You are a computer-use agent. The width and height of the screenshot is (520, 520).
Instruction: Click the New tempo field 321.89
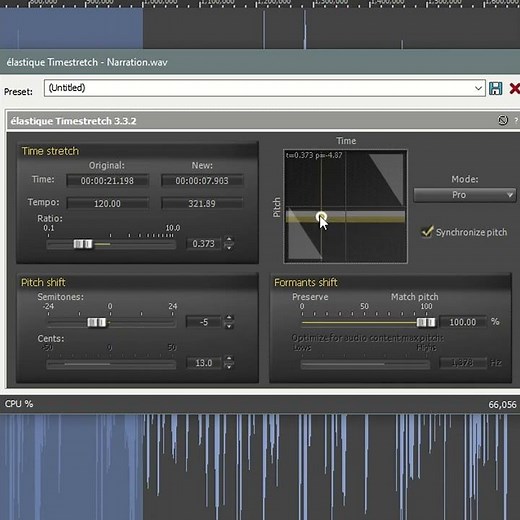click(202, 203)
